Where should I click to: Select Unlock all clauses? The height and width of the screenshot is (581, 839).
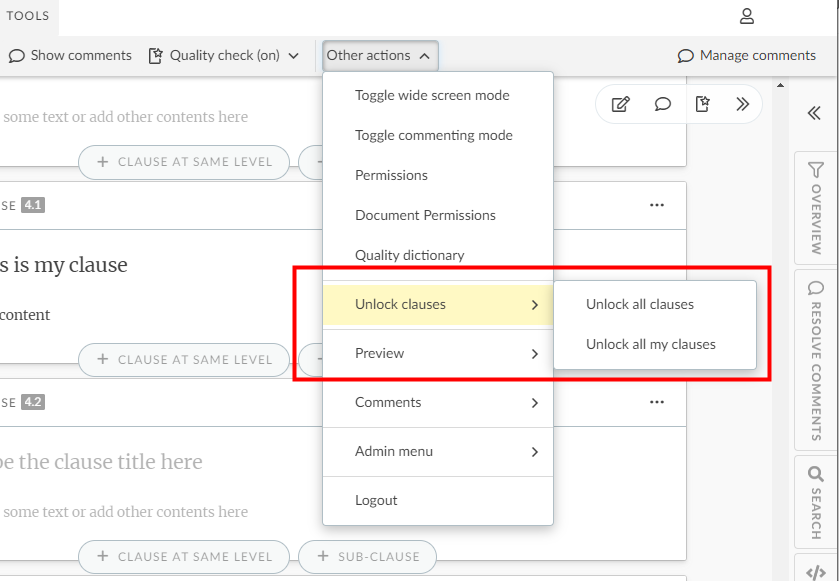(655, 304)
